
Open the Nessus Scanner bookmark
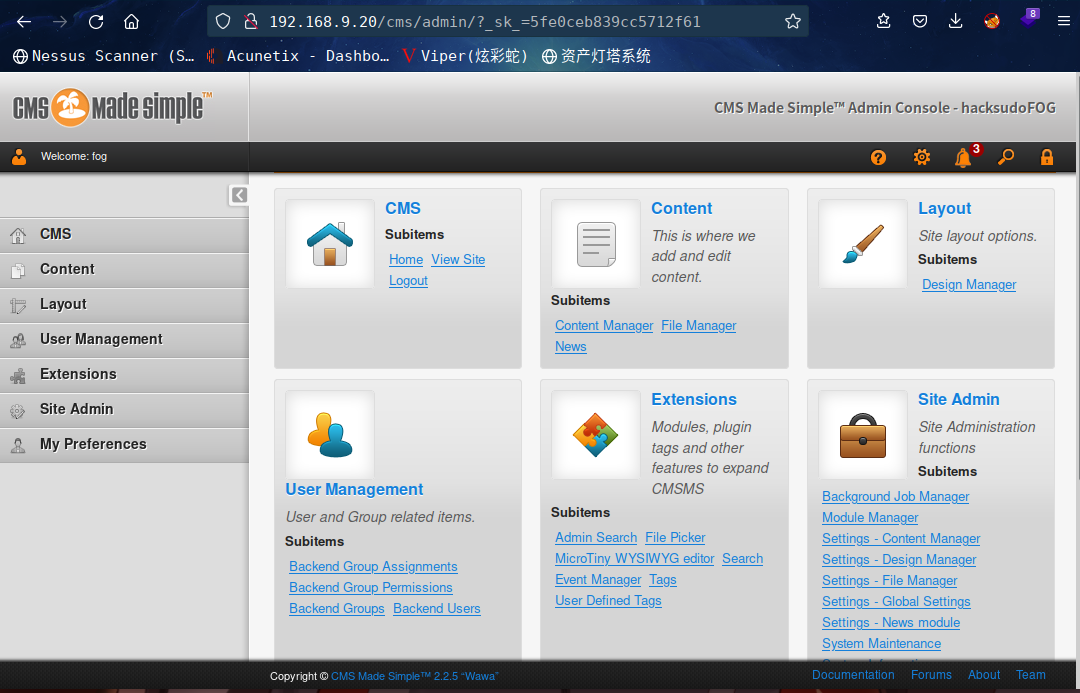coord(103,56)
